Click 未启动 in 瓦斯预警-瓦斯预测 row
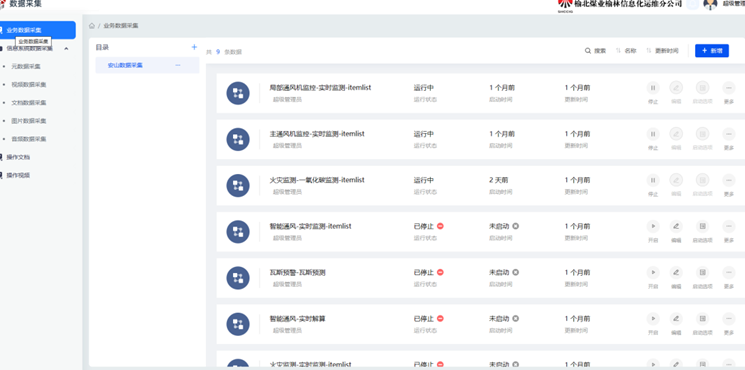 [x=499, y=273]
